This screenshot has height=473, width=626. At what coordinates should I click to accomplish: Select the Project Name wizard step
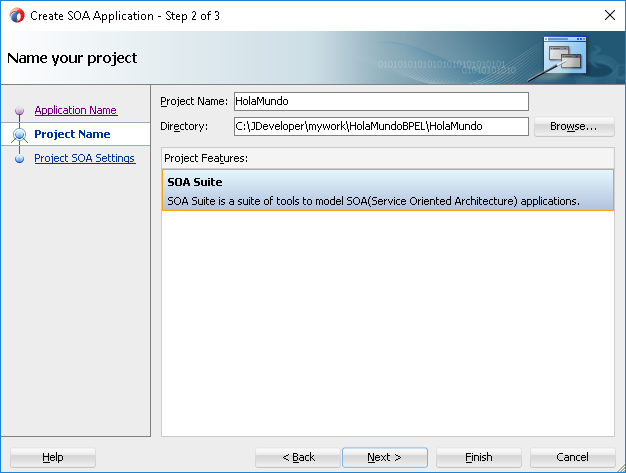tap(72, 134)
